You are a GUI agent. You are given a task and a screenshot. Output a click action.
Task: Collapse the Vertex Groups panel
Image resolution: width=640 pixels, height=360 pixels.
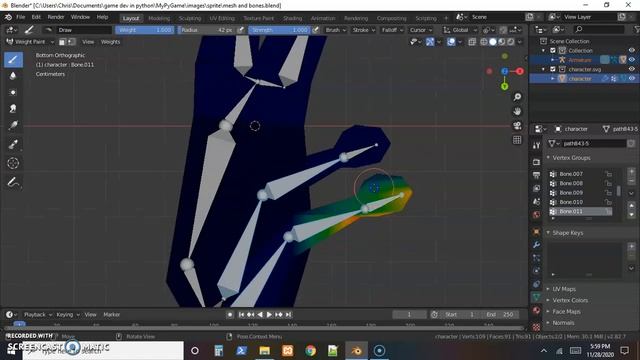pyautogui.click(x=571, y=158)
